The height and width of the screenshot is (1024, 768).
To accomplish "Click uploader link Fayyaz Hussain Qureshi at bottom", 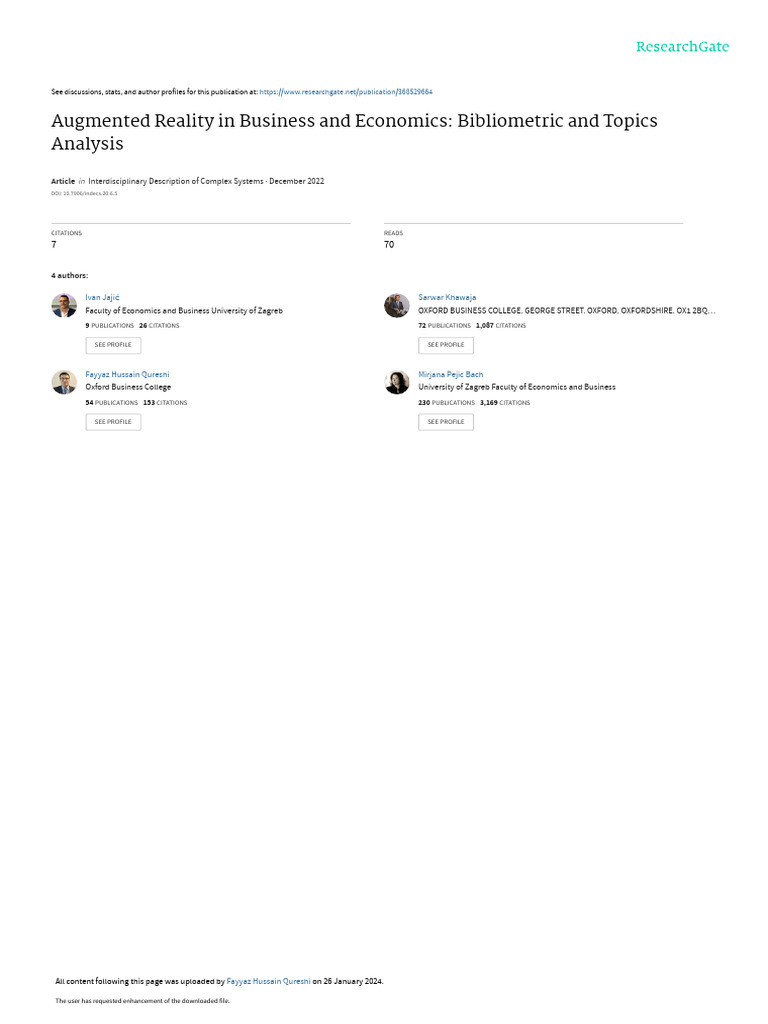I will pyautogui.click(x=268, y=981).
